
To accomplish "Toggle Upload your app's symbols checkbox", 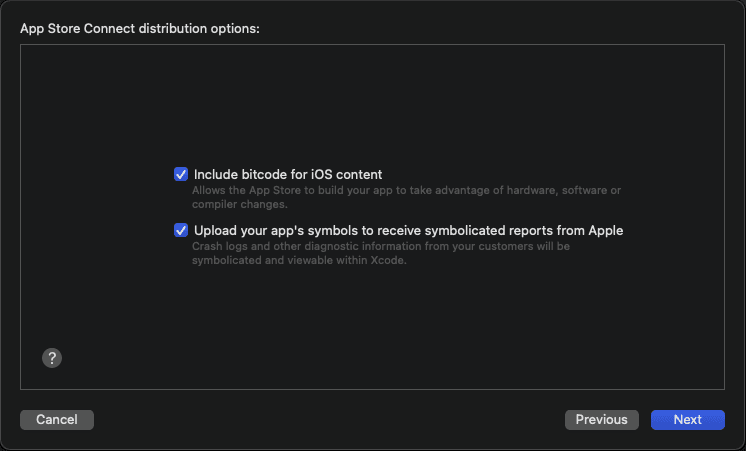I will pyautogui.click(x=181, y=230).
